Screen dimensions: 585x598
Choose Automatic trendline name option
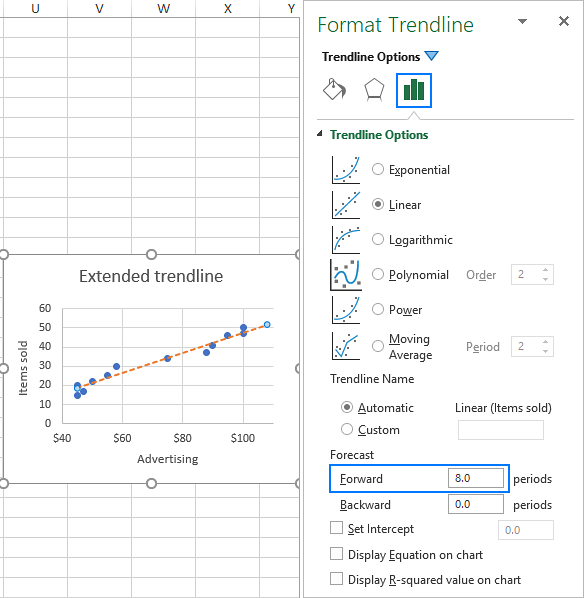[347, 407]
